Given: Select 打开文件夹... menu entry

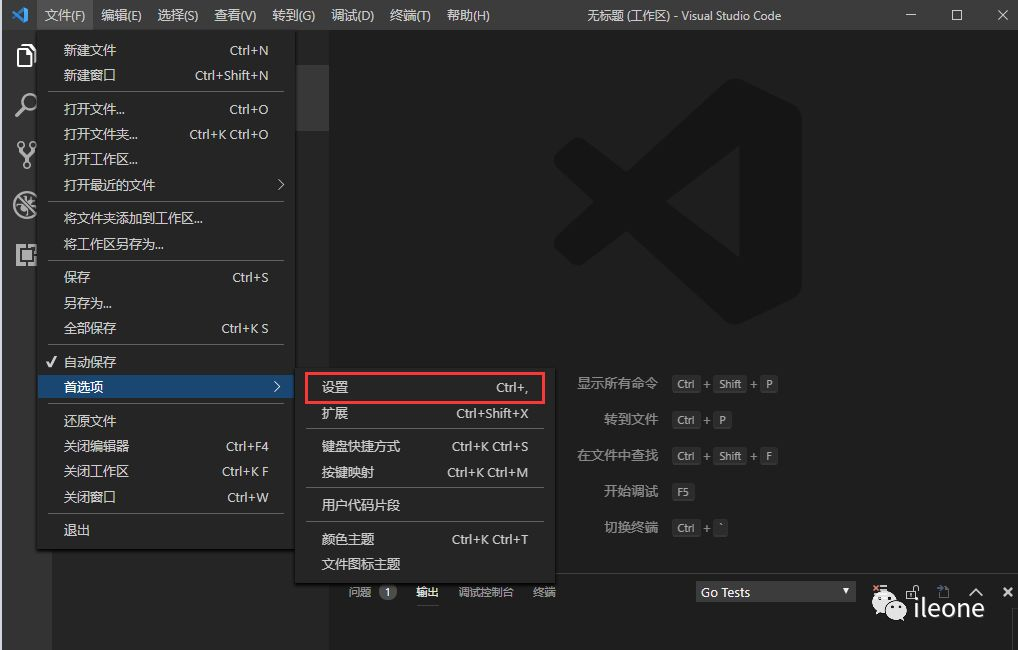Looking at the screenshot, I should coord(166,134).
